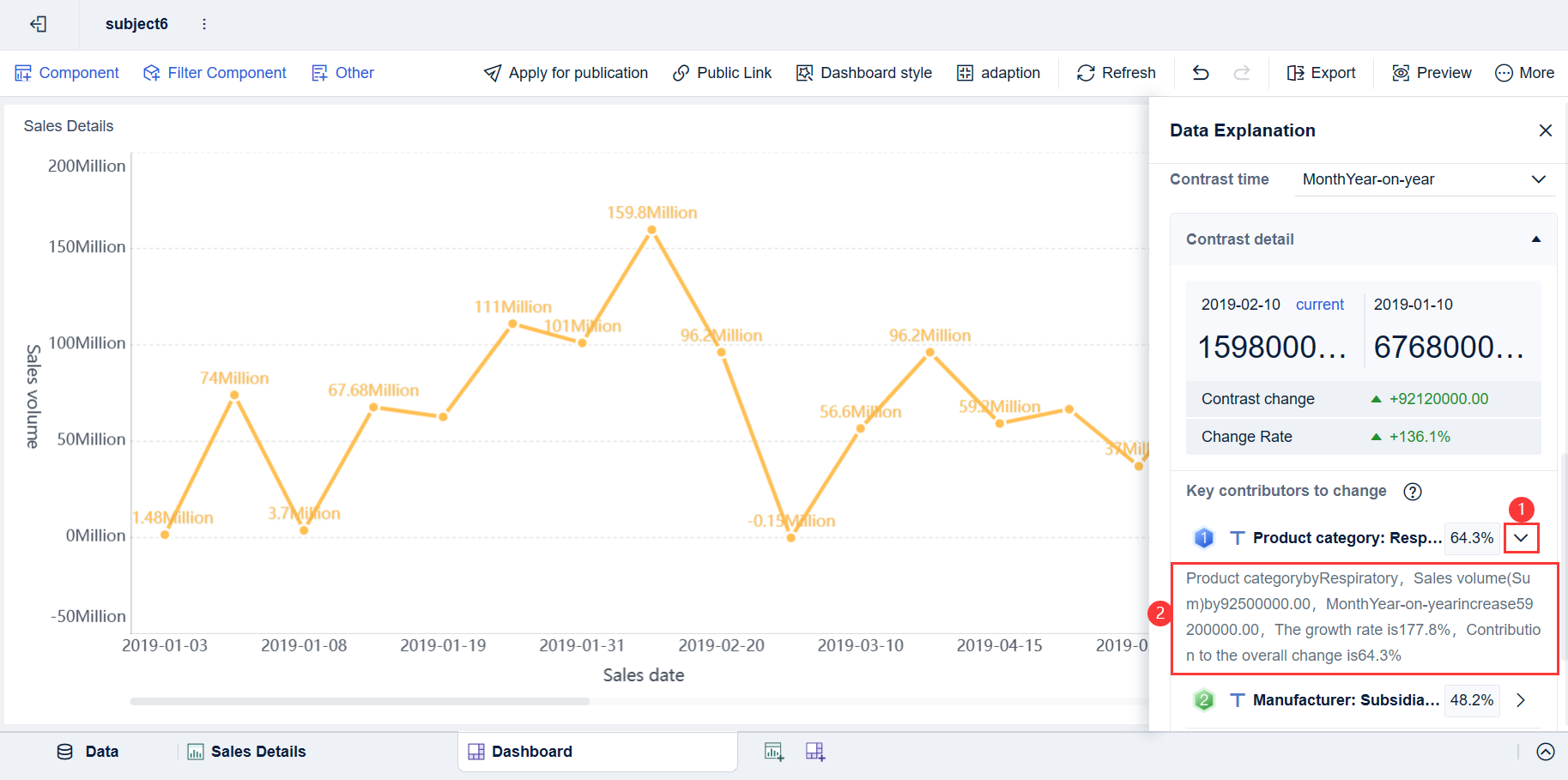Open Public Link
Image resolution: width=1568 pixels, height=780 pixels.
tap(722, 73)
